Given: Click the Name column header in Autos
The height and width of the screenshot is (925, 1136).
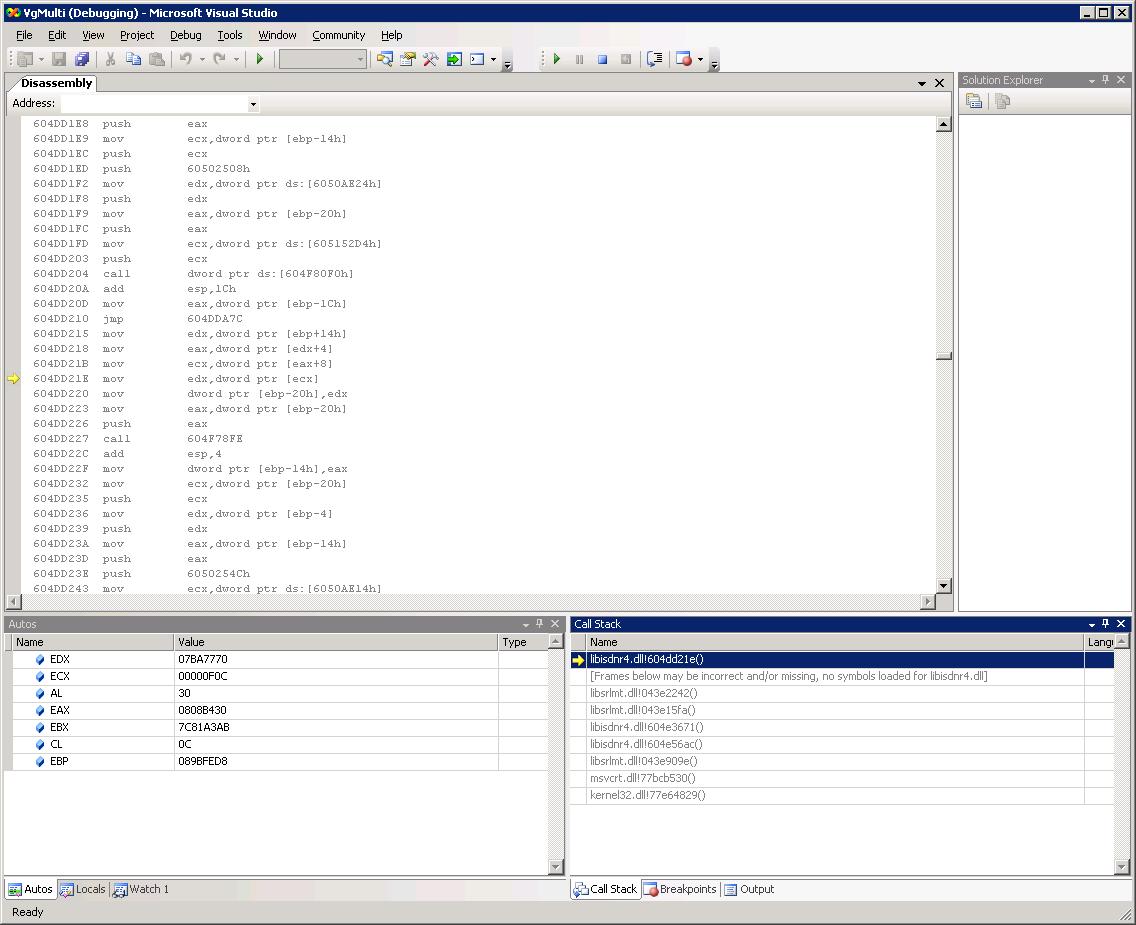Looking at the screenshot, I should coord(93,642).
